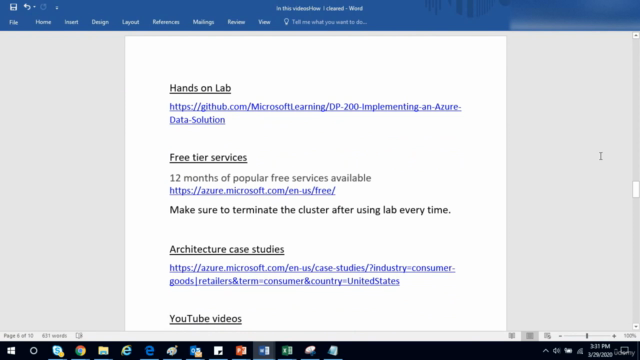
Task: Open the Snipping Tool on taskbar
Action: (x=310, y=351)
